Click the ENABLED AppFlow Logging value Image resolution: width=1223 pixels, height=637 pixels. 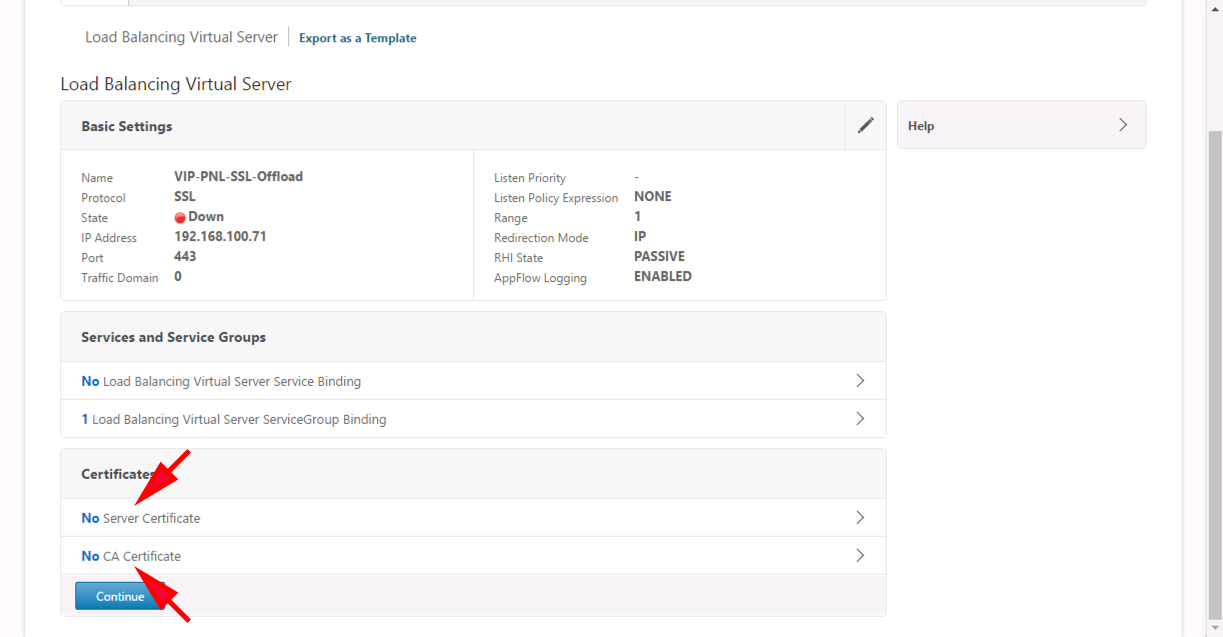pyautogui.click(x=663, y=277)
